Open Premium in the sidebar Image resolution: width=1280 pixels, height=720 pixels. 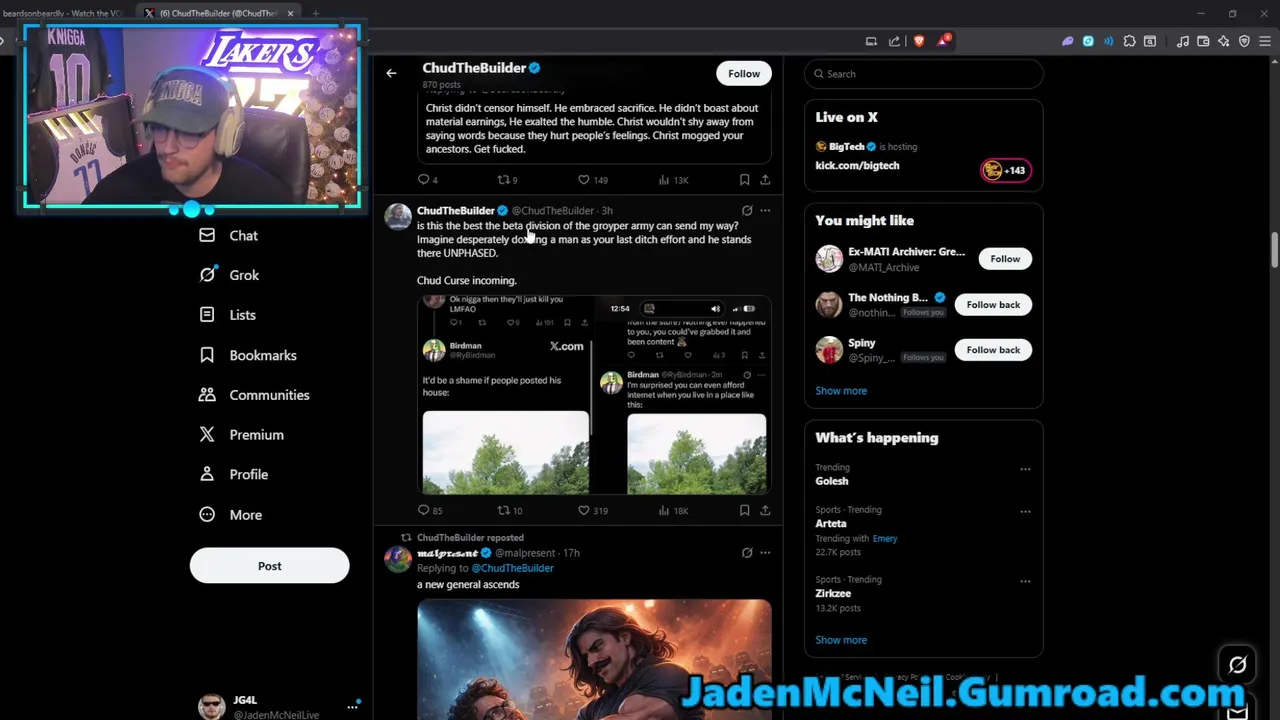[x=241, y=435]
